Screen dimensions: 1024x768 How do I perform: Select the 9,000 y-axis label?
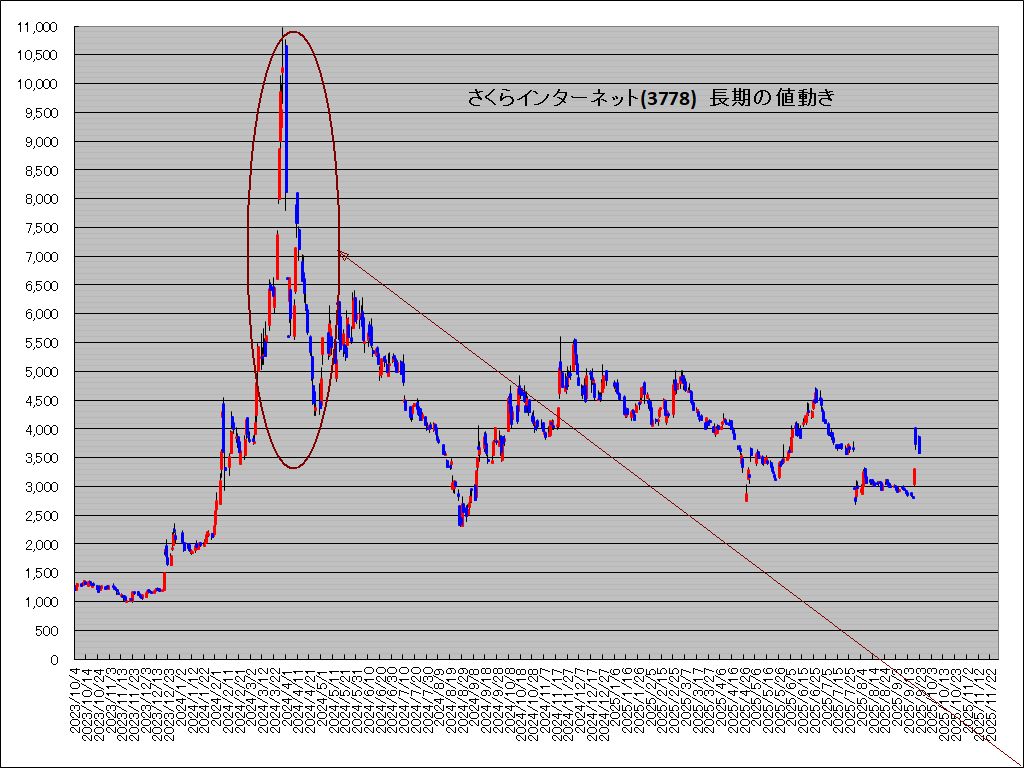(41, 141)
